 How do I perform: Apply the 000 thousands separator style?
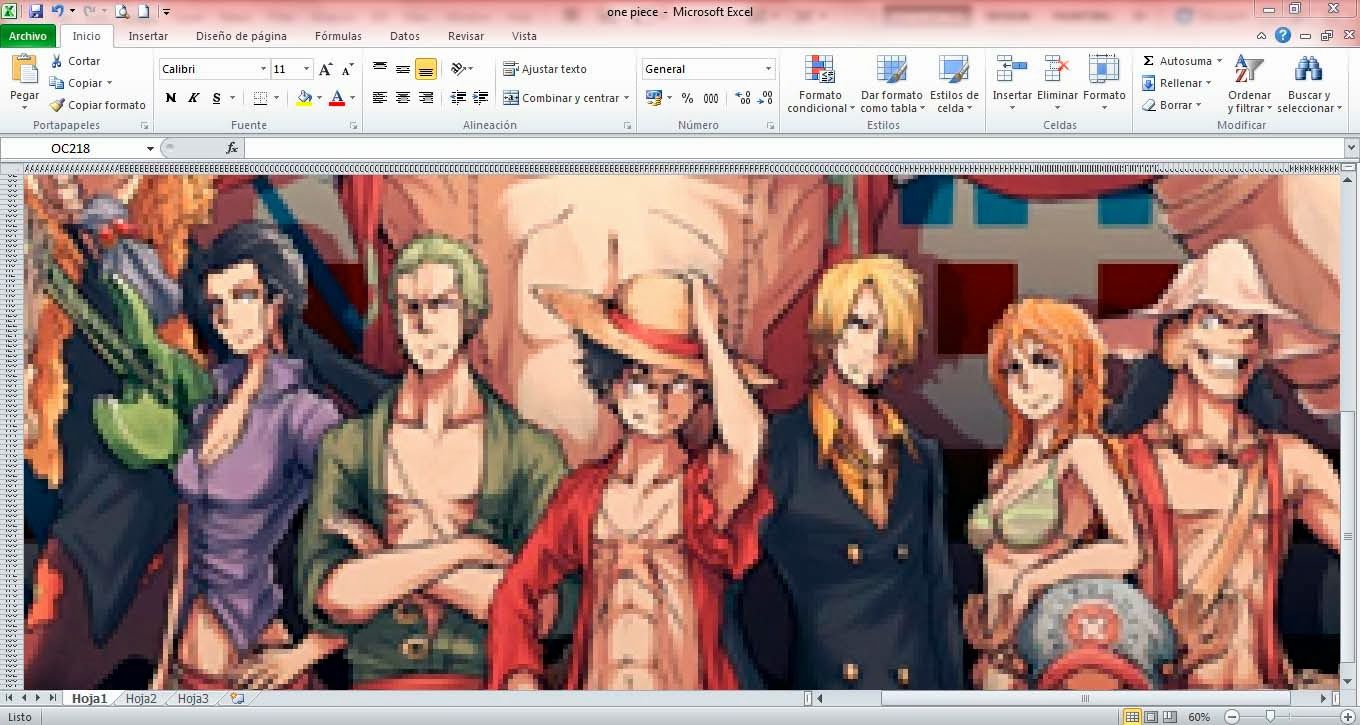(710, 98)
